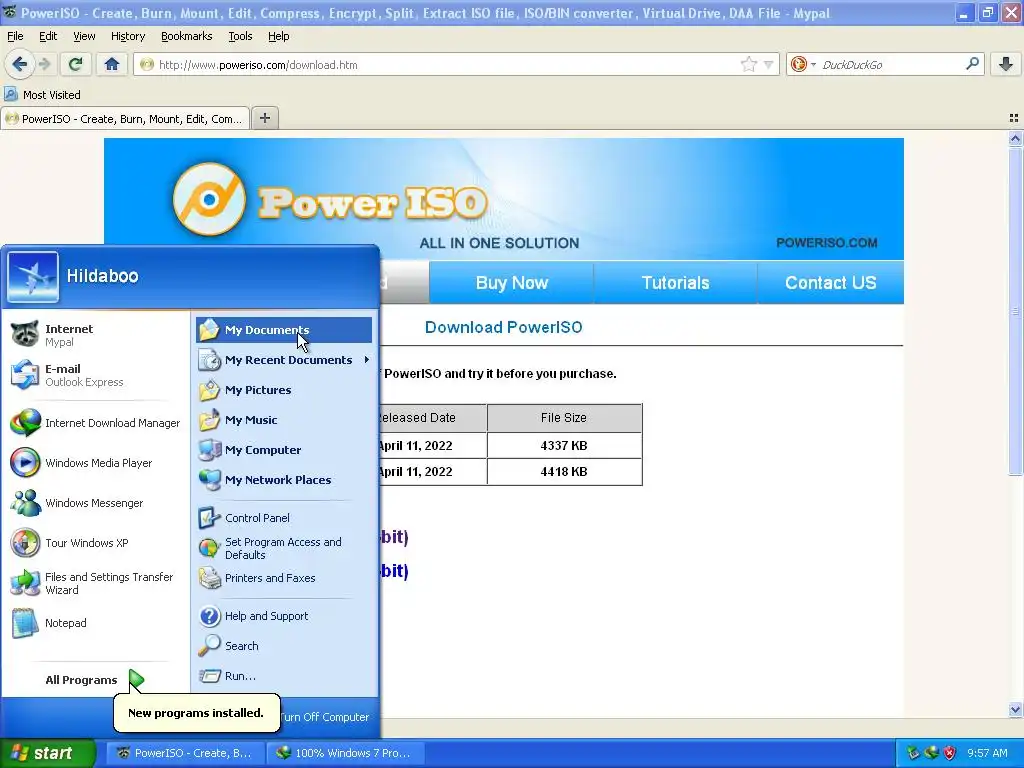The width and height of the screenshot is (1024, 768).
Task: Click the search magnifier in DuckDuckGo box
Action: click(972, 64)
